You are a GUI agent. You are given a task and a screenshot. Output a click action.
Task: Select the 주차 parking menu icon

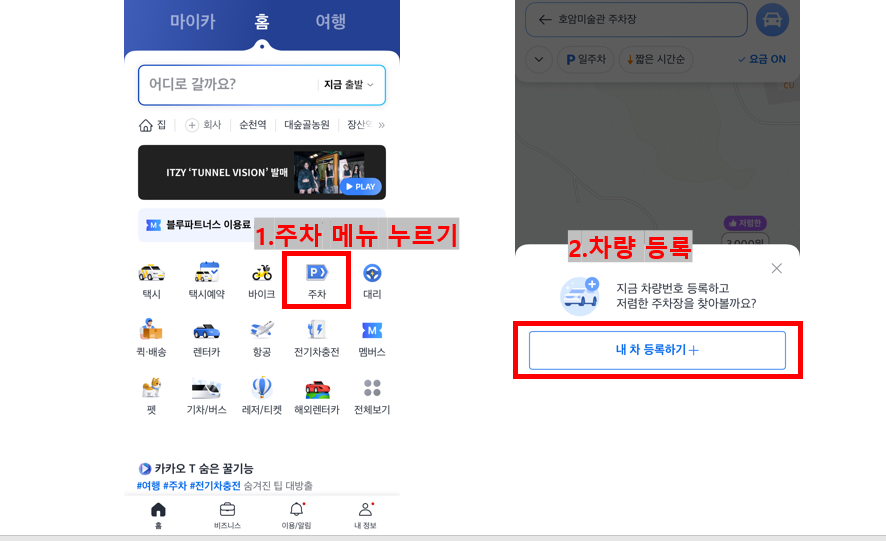tap(317, 279)
